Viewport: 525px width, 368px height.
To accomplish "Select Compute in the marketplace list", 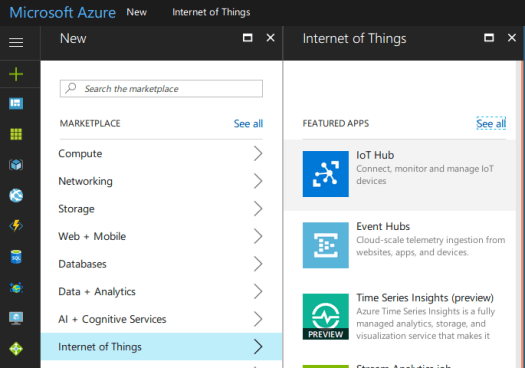I will (x=80, y=153).
